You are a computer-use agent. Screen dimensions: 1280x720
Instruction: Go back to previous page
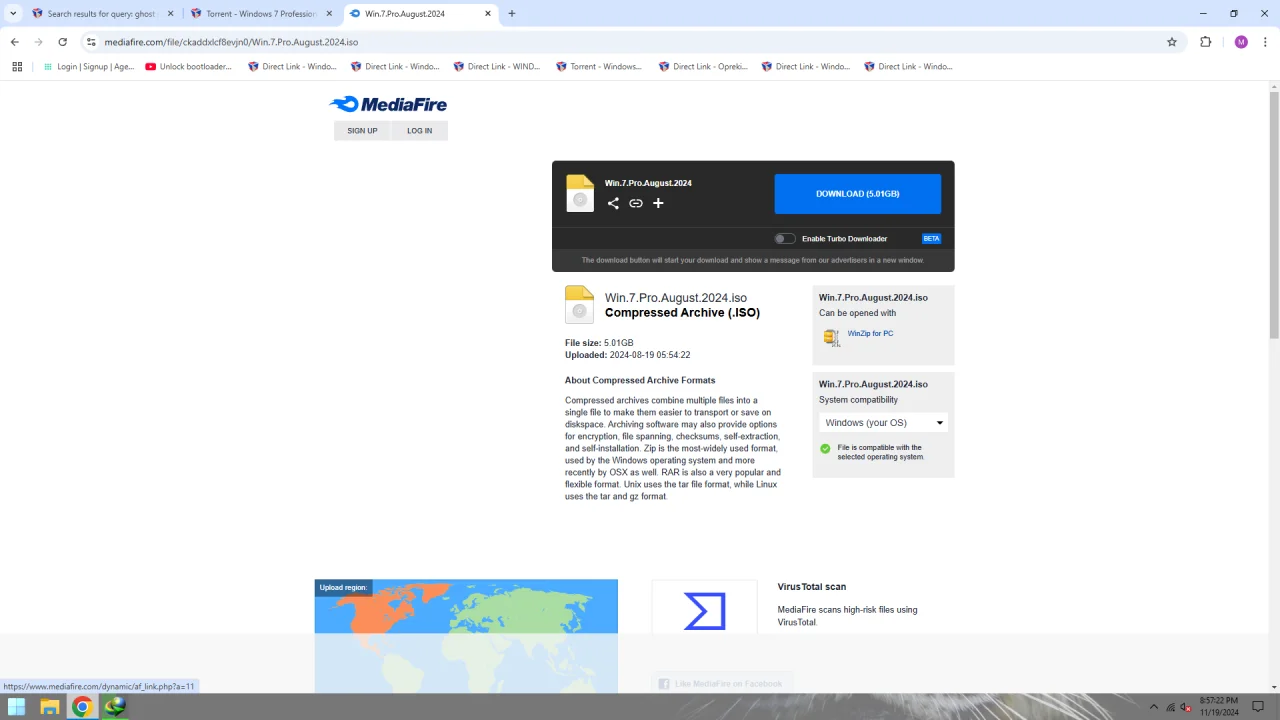tap(14, 42)
